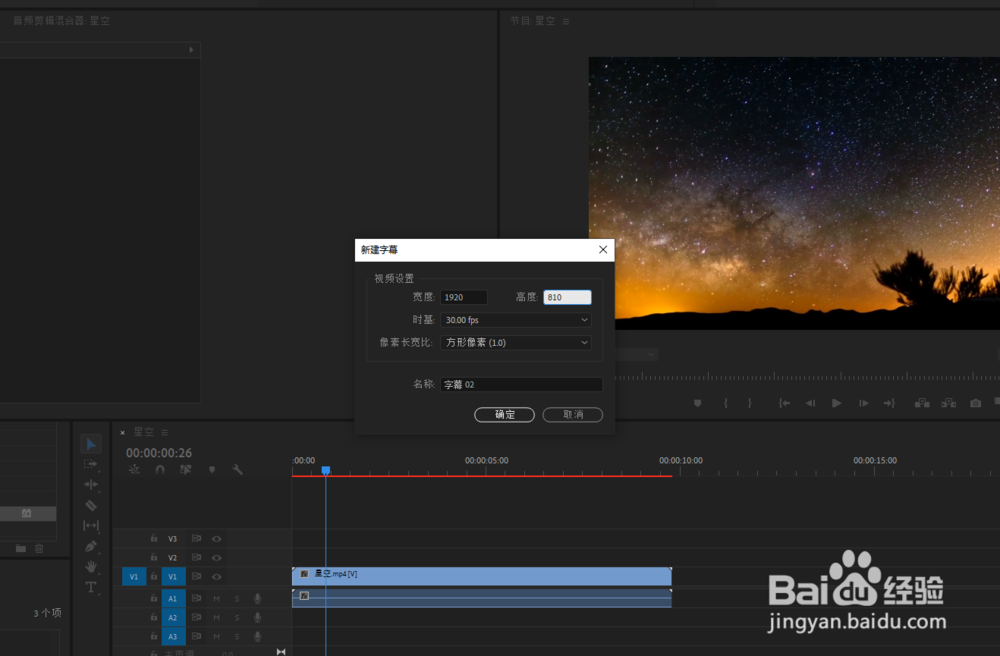Screen dimensions: 1000x656
Task: Select the Hand tool
Action: coord(91,566)
